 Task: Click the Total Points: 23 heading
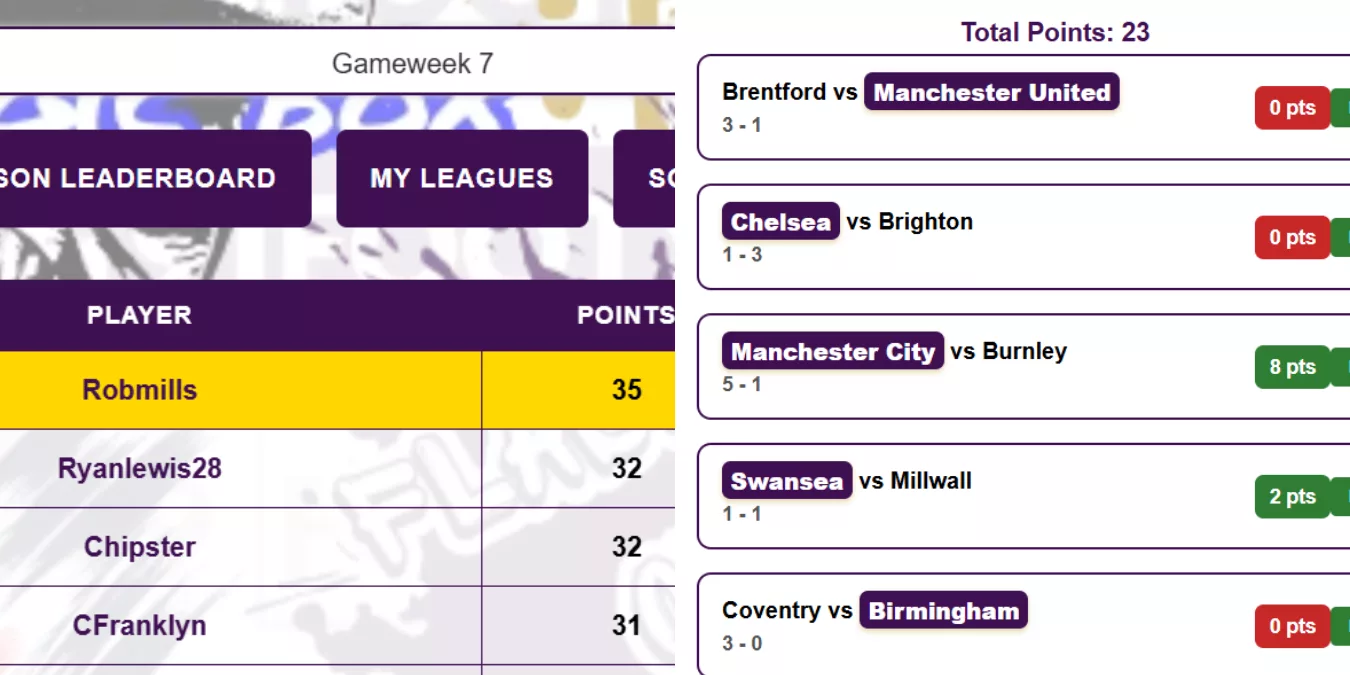[x=1055, y=32]
